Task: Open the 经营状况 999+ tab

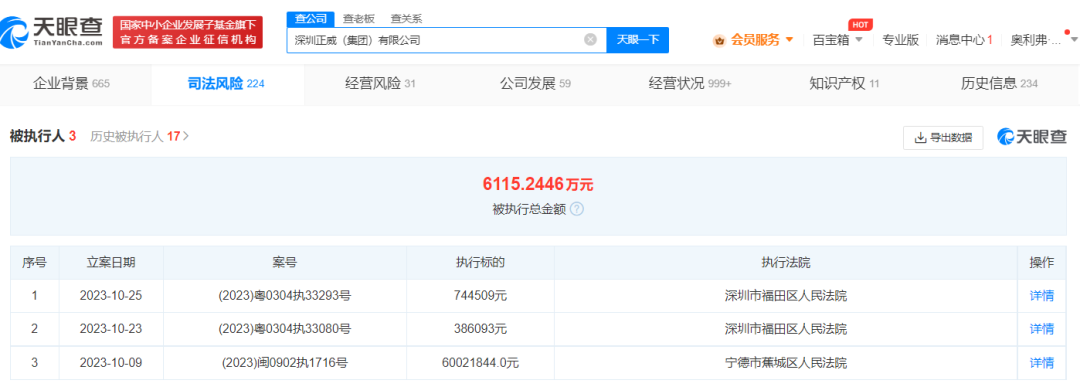Action: click(x=690, y=84)
